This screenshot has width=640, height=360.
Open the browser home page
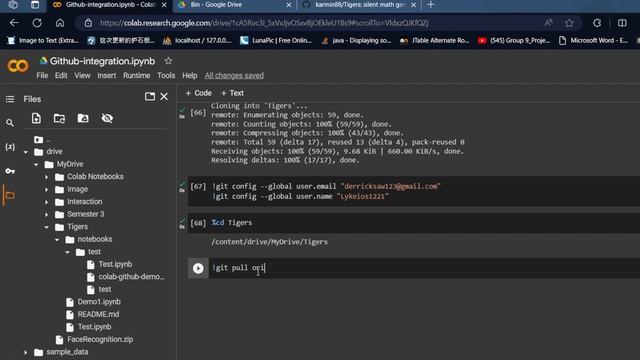coord(60,23)
